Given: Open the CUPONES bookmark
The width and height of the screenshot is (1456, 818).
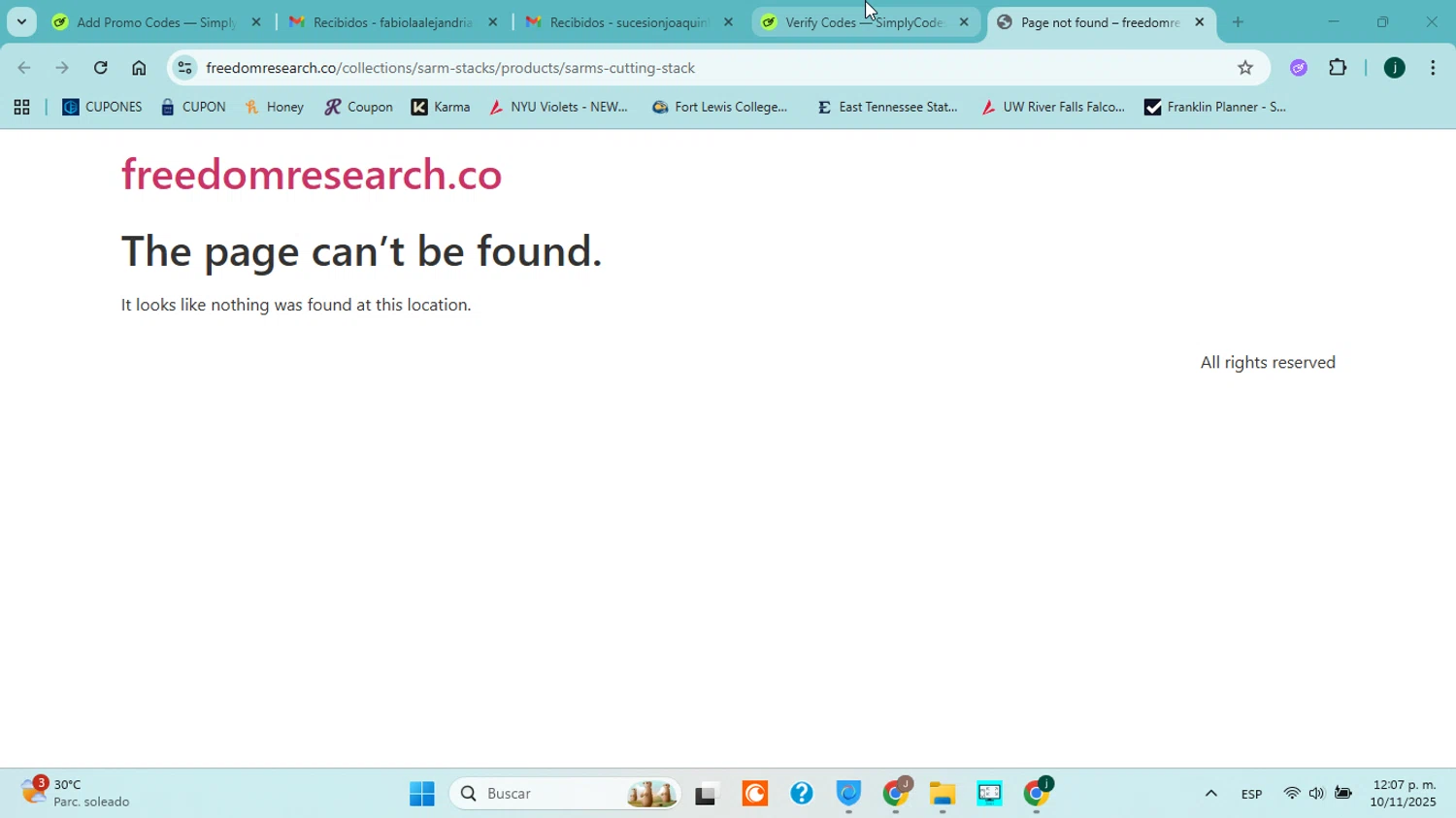Looking at the screenshot, I should pyautogui.click(x=102, y=108).
